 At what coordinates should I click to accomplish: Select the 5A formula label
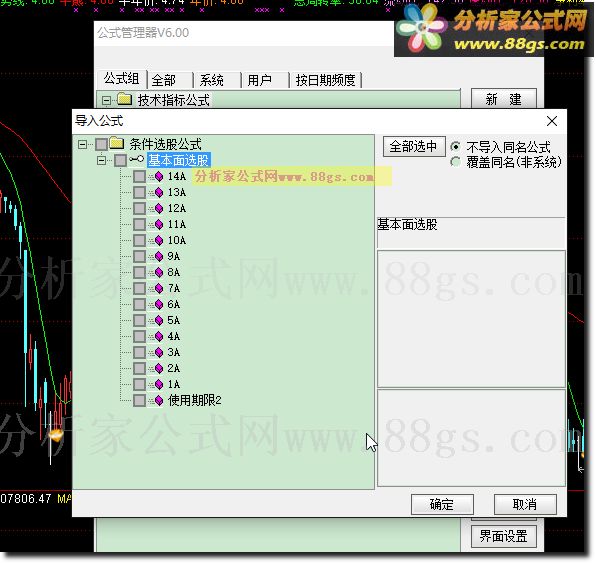[x=174, y=320]
